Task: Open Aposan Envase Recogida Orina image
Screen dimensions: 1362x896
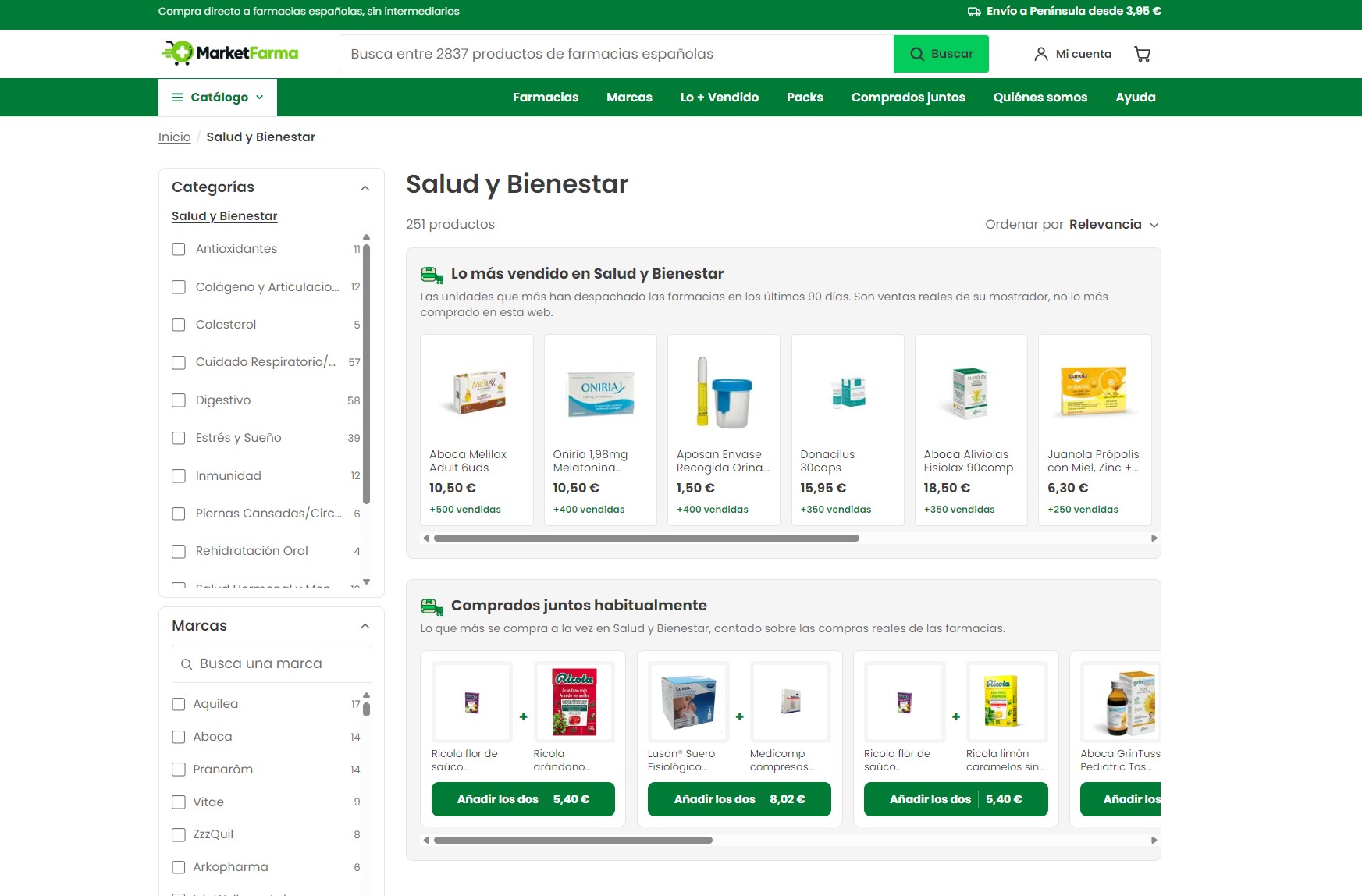Action: [724, 391]
